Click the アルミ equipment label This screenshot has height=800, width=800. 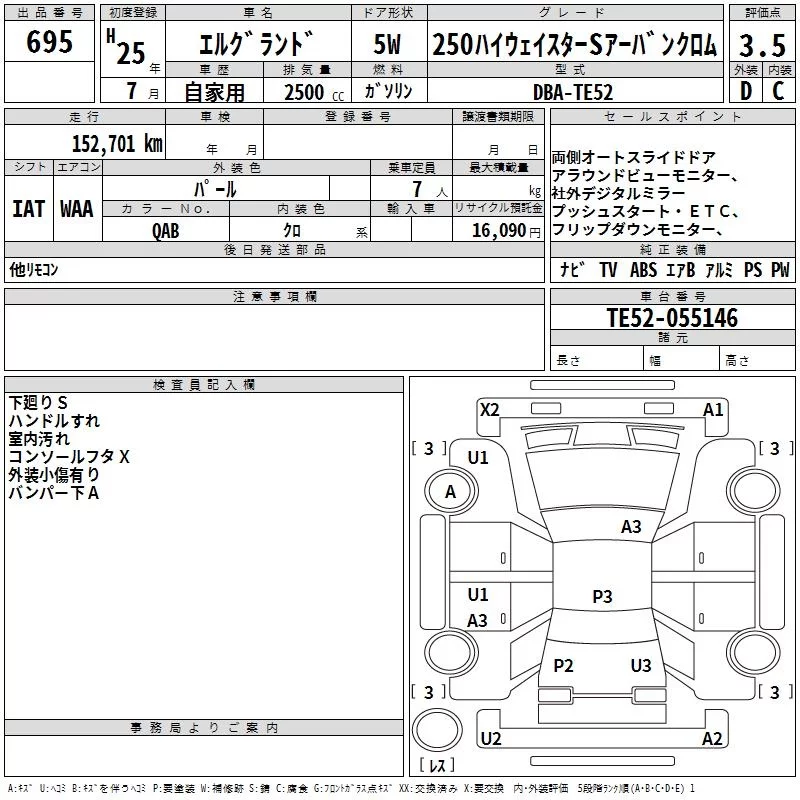pyautogui.click(x=719, y=269)
